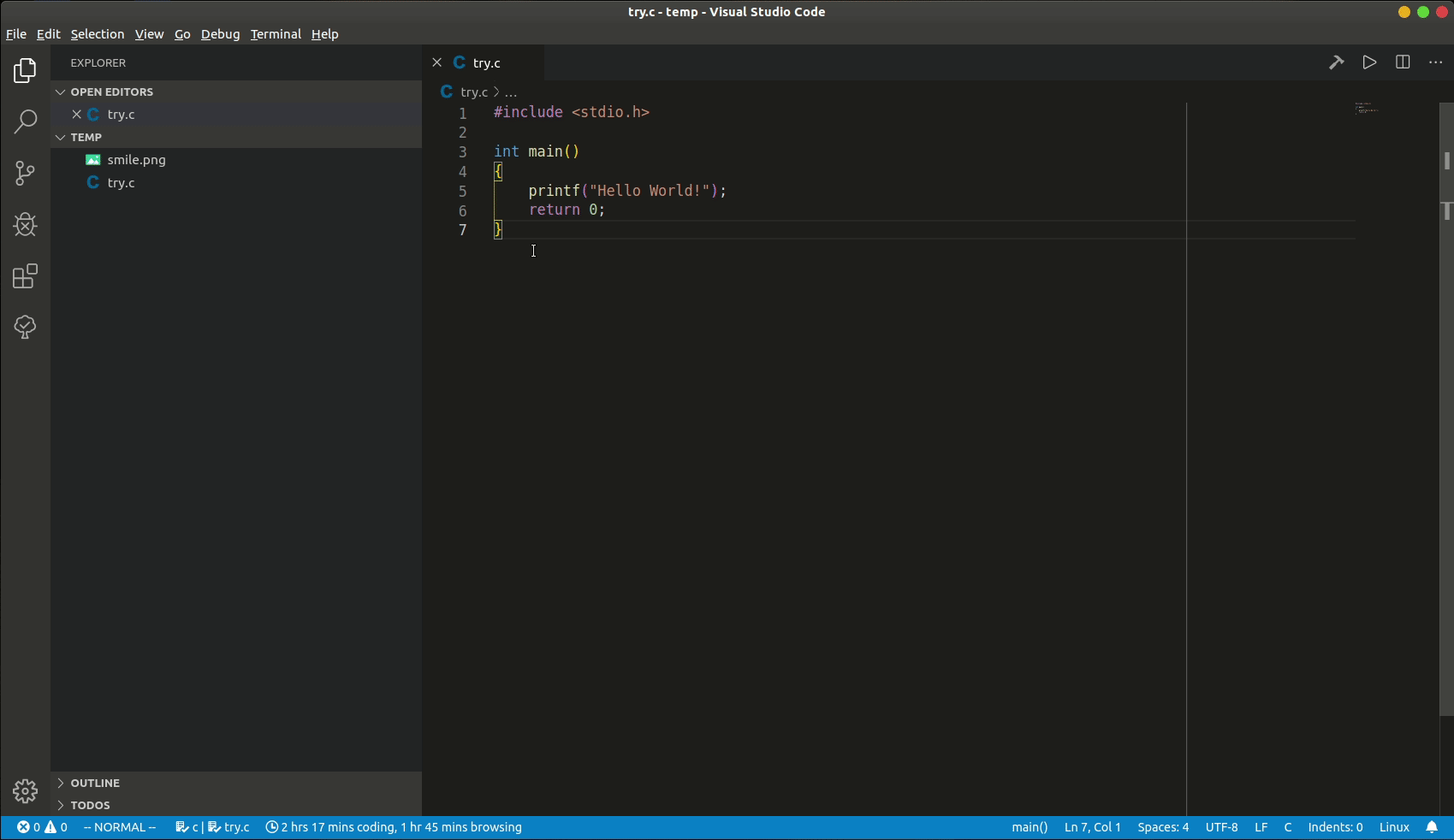Collapse the Open Editors section

click(111, 92)
